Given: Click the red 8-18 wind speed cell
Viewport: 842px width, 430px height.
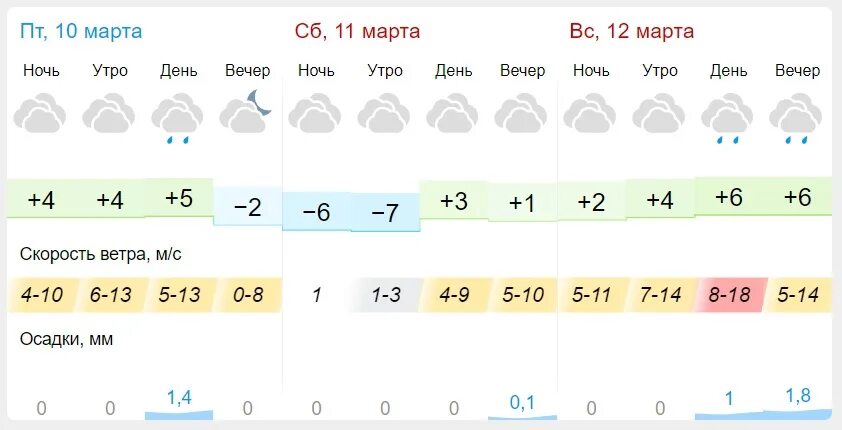Looking at the screenshot, I should (729, 295).
